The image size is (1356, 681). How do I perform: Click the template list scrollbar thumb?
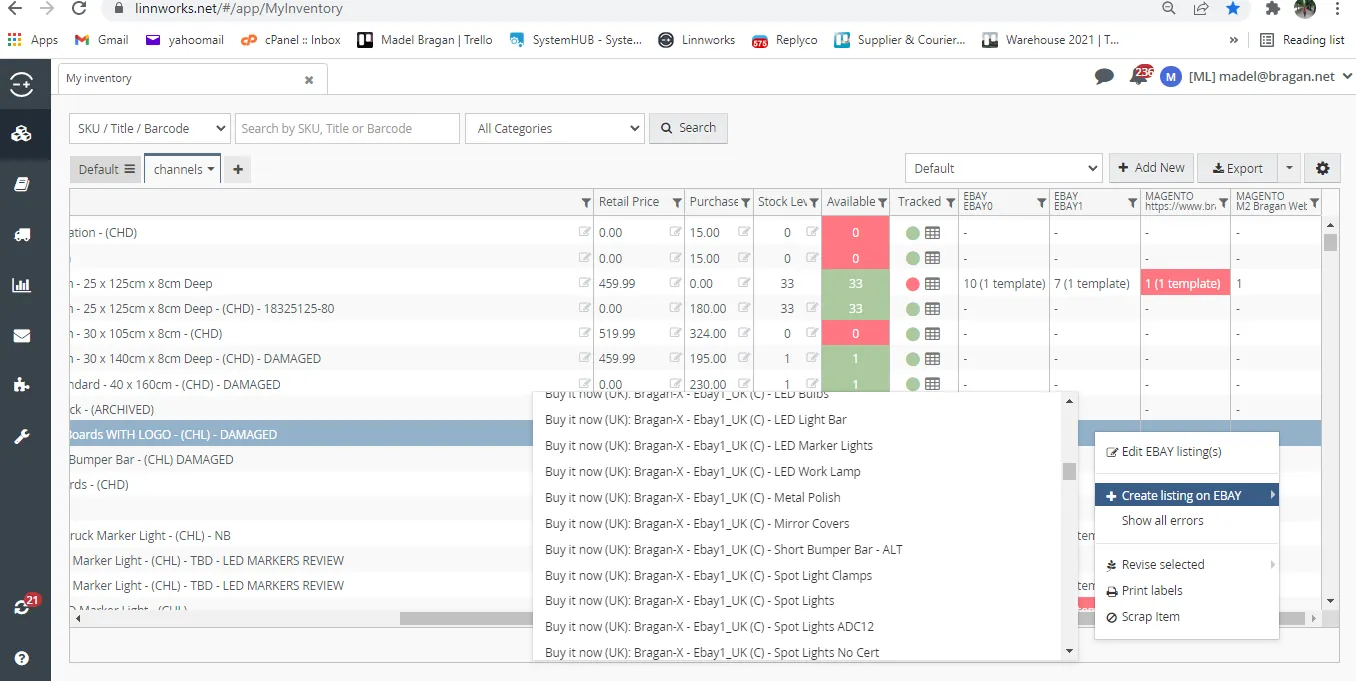1069,471
